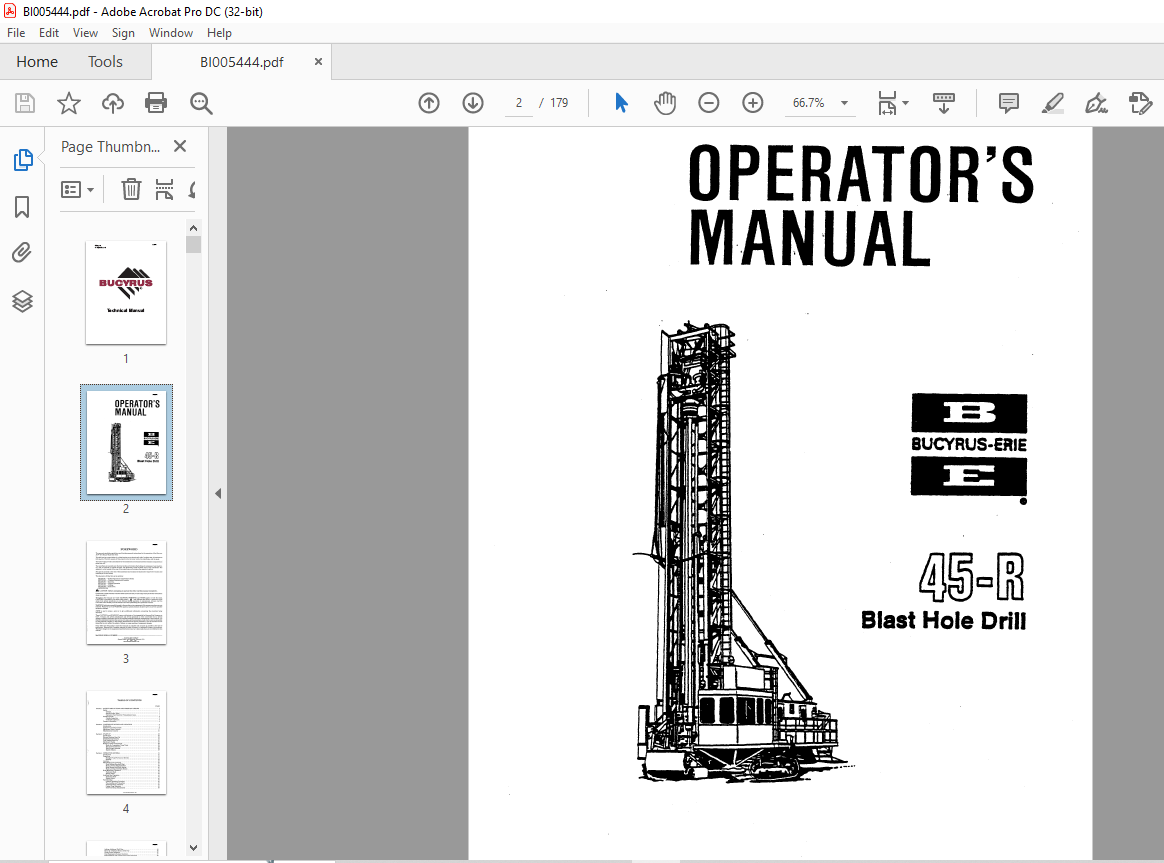Go to the next page arrow

tap(473, 103)
